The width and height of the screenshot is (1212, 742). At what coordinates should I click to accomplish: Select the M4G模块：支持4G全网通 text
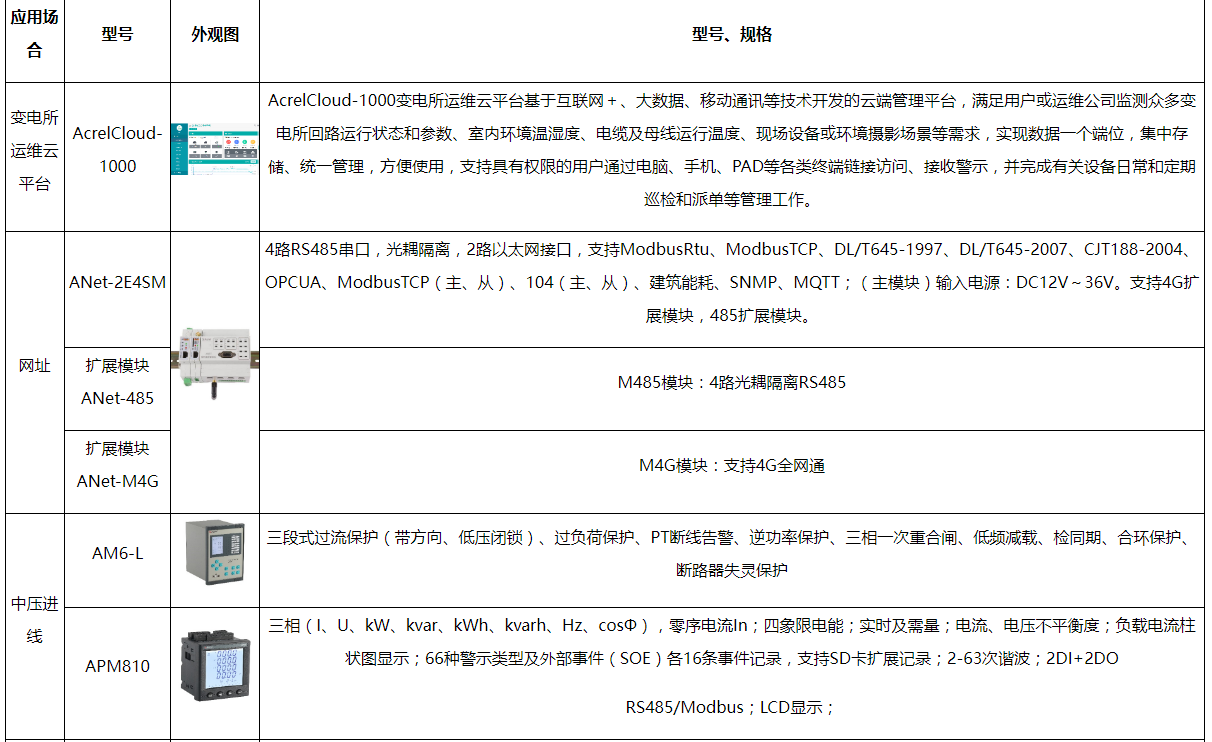(x=732, y=465)
